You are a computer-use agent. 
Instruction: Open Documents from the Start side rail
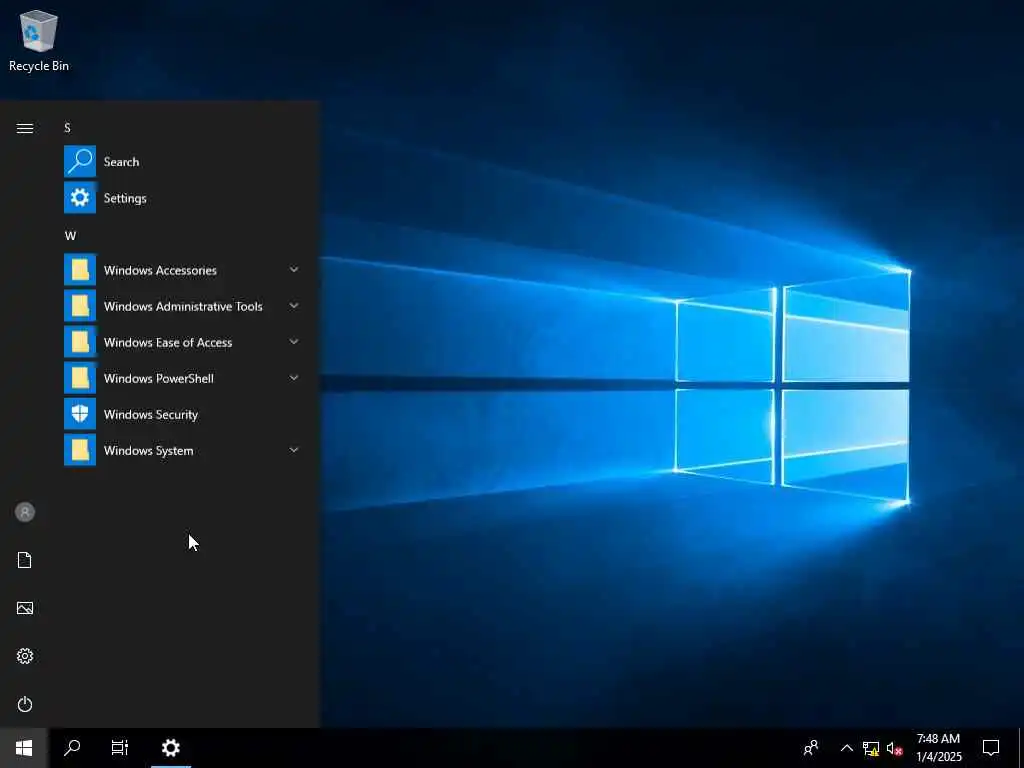coord(25,560)
